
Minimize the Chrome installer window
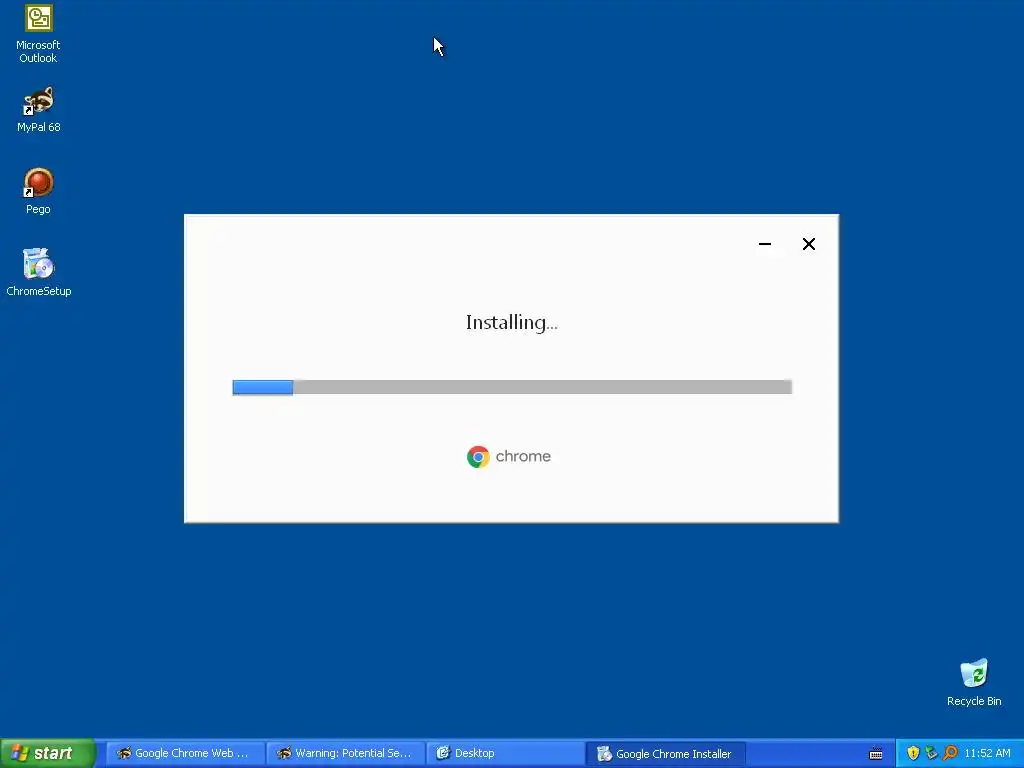click(x=765, y=244)
